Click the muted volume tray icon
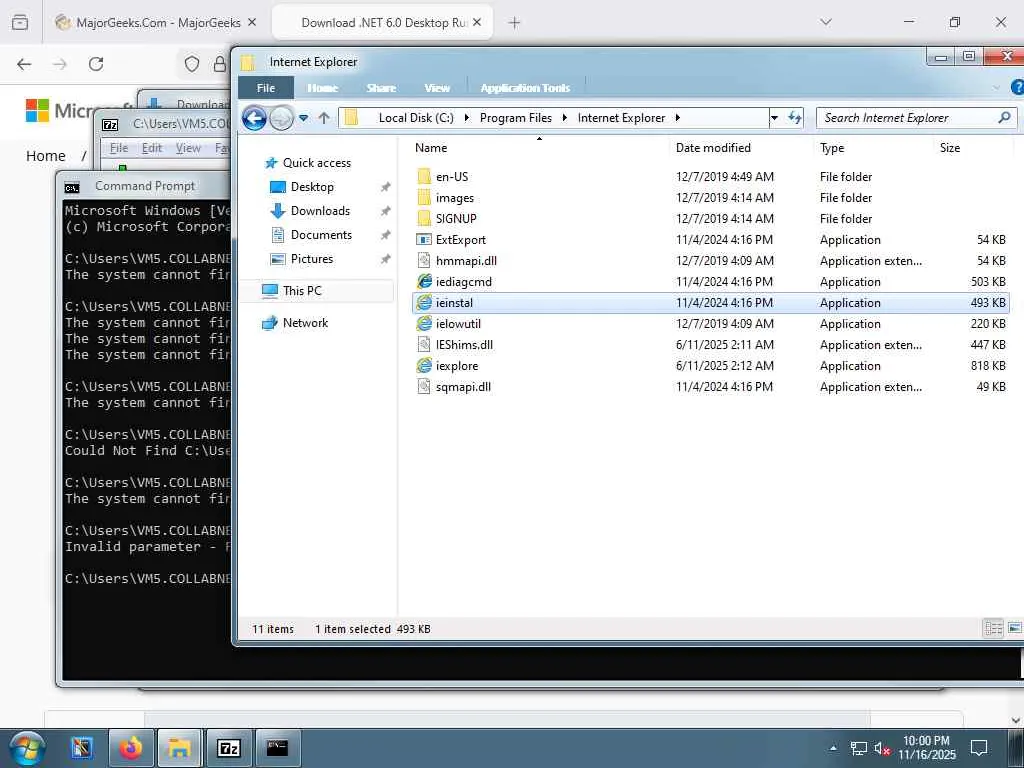This screenshot has height=768, width=1024. [x=882, y=748]
